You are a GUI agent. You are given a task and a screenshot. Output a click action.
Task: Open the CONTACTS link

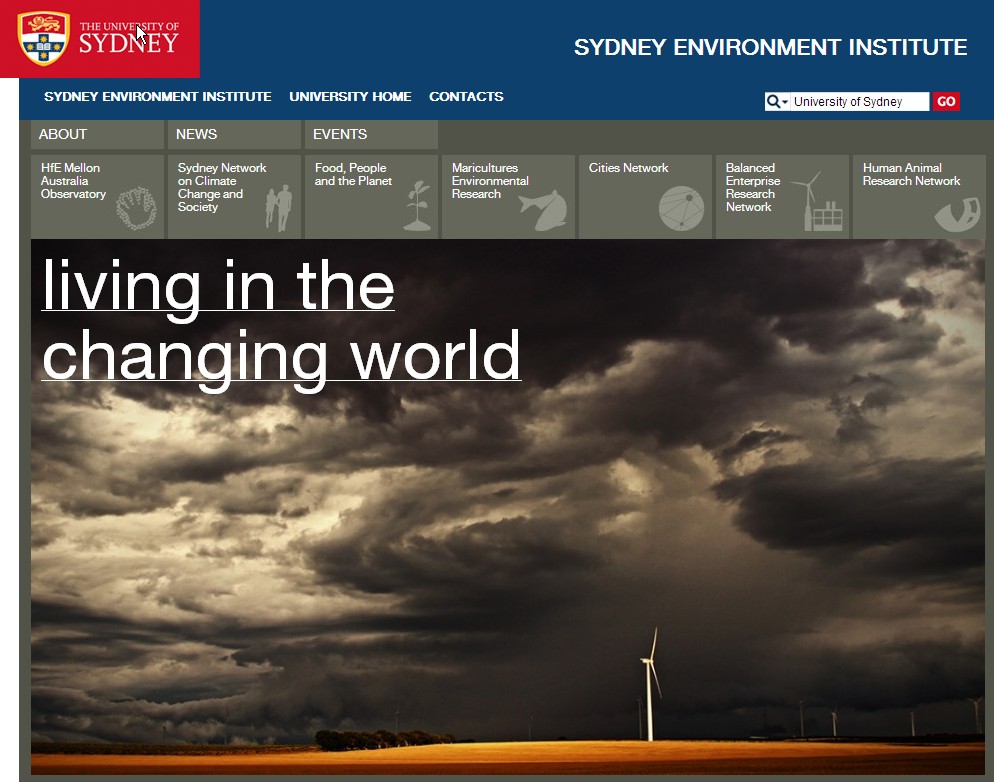pyautogui.click(x=466, y=97)
